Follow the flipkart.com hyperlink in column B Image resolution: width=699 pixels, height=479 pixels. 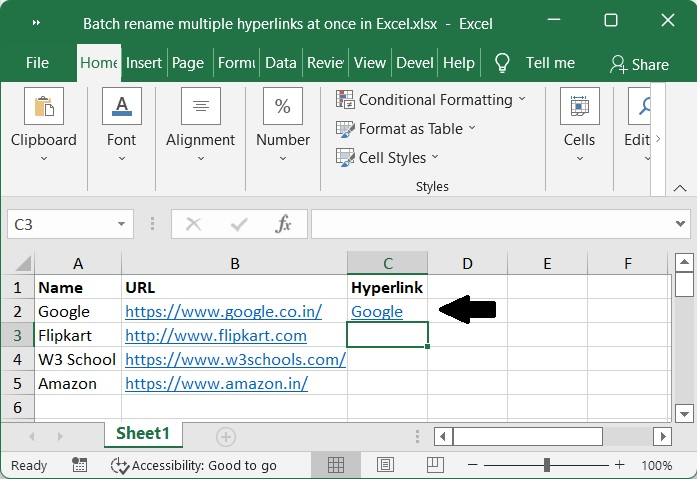pos(215,336)
